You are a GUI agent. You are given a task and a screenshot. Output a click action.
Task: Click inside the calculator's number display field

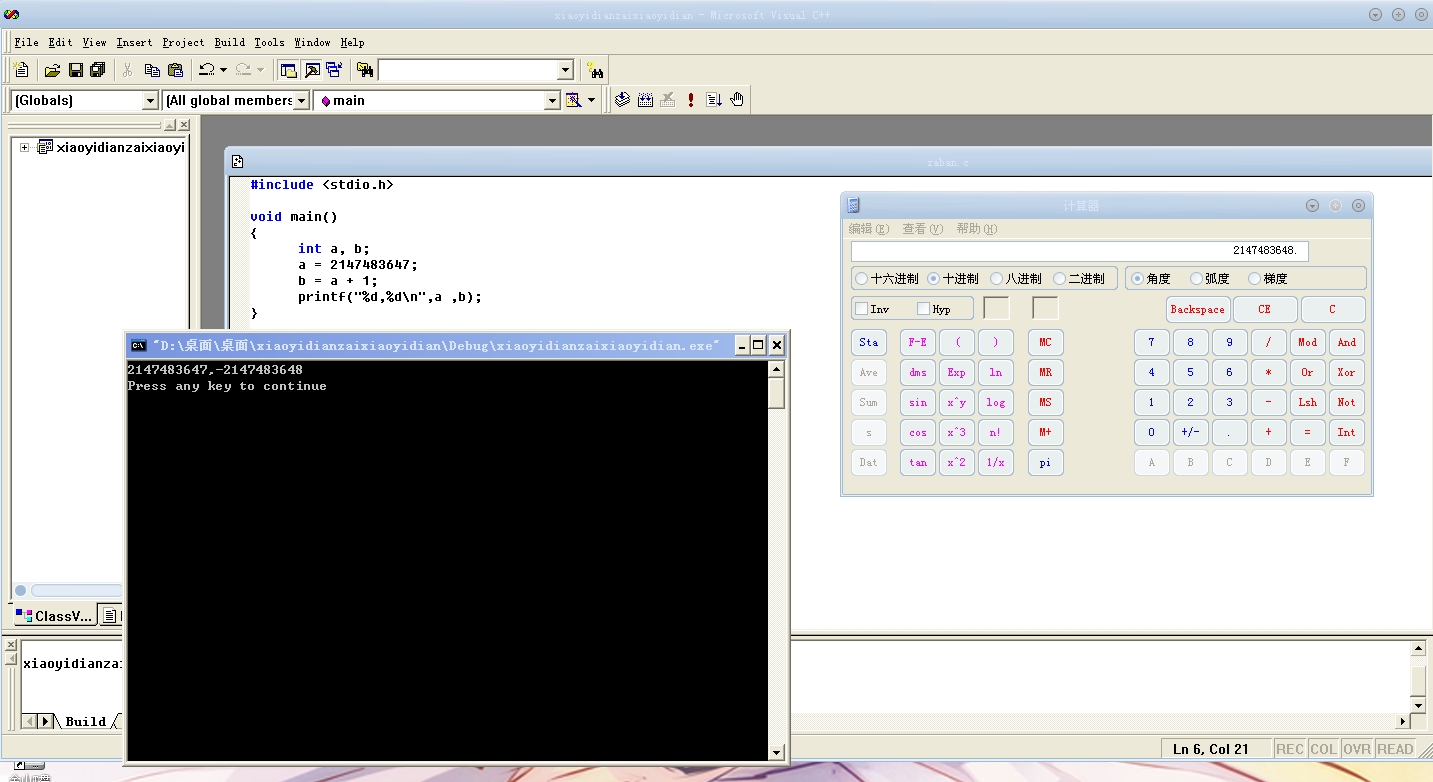[1079, 251]
